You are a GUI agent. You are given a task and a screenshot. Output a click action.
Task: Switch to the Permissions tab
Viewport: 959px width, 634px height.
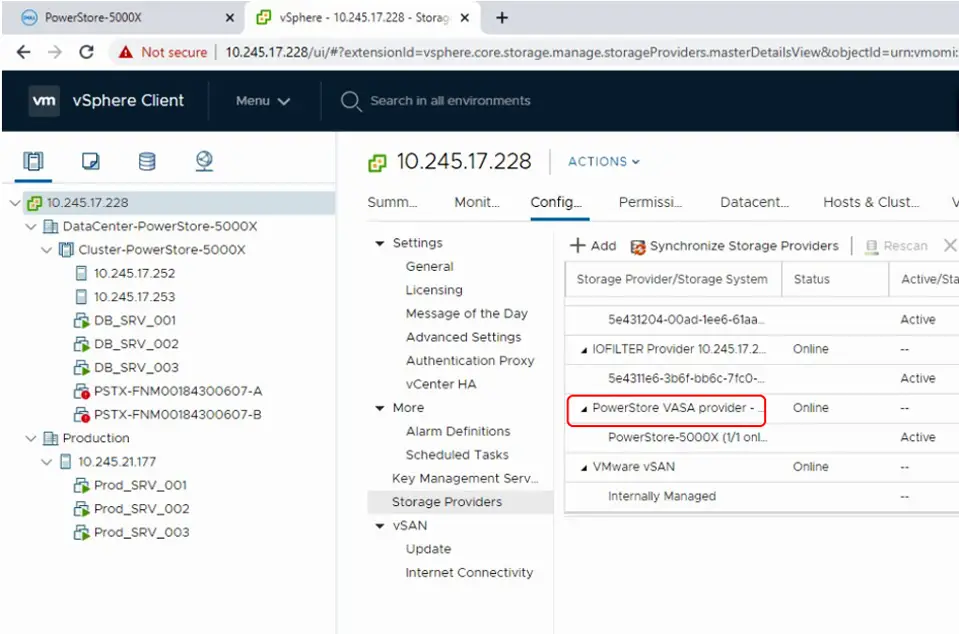650,202
